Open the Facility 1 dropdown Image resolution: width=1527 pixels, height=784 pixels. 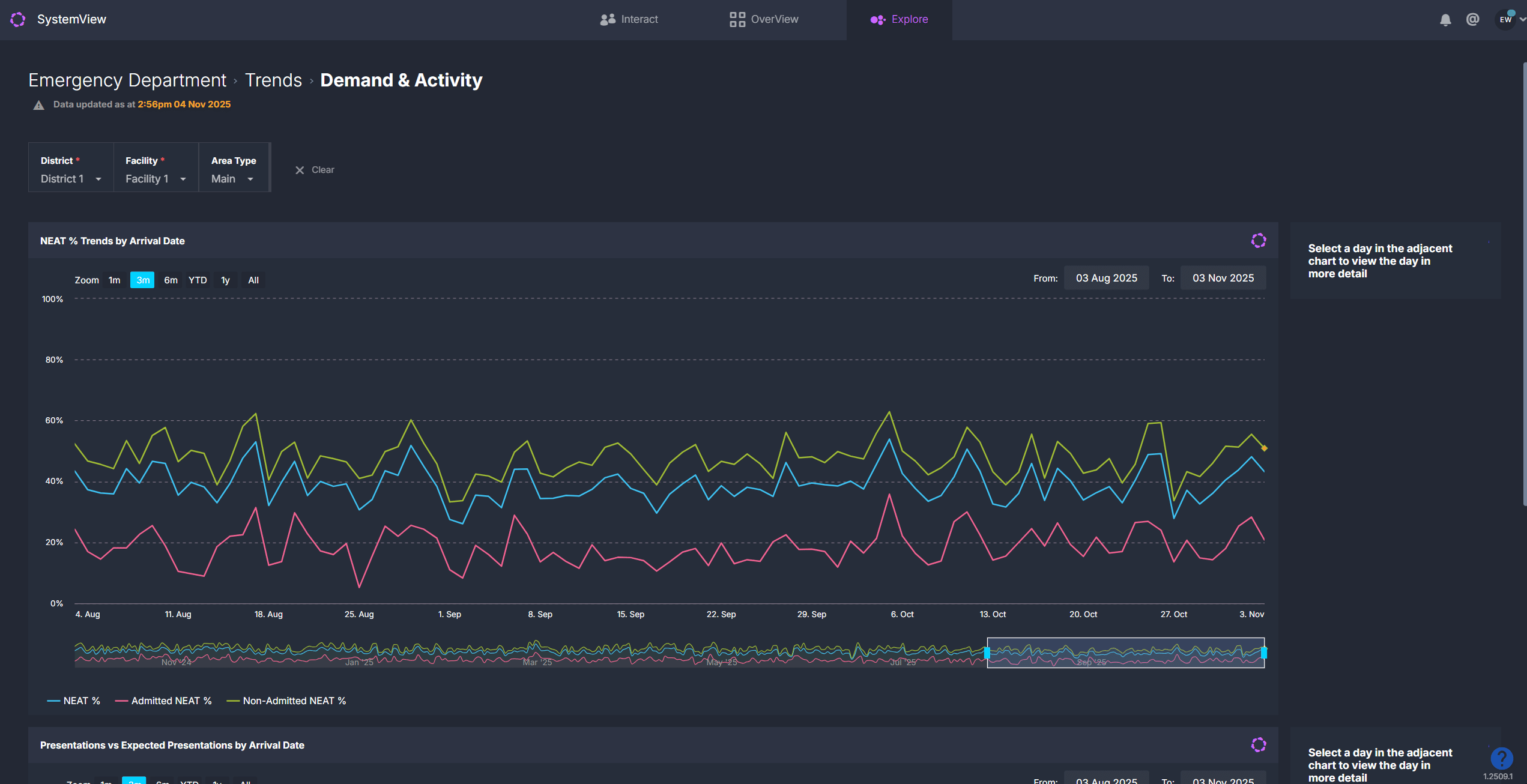156,179
